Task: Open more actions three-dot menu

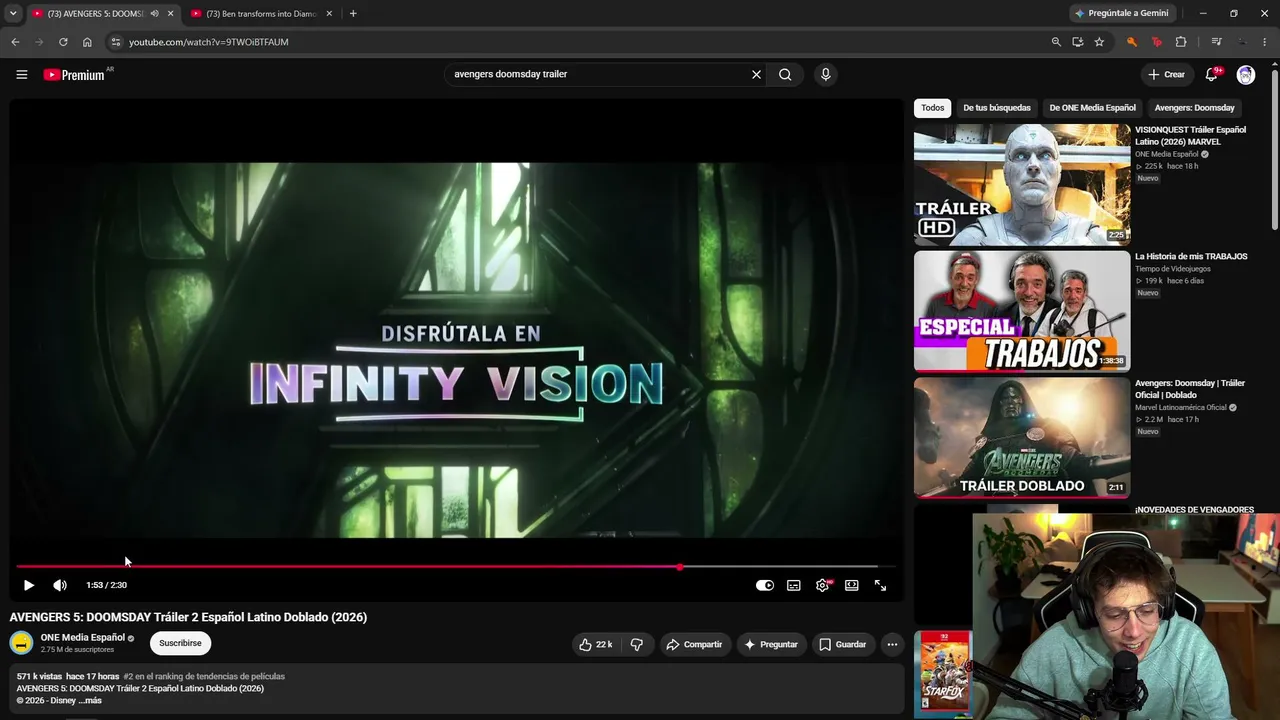Action: [x=892, y=644]
